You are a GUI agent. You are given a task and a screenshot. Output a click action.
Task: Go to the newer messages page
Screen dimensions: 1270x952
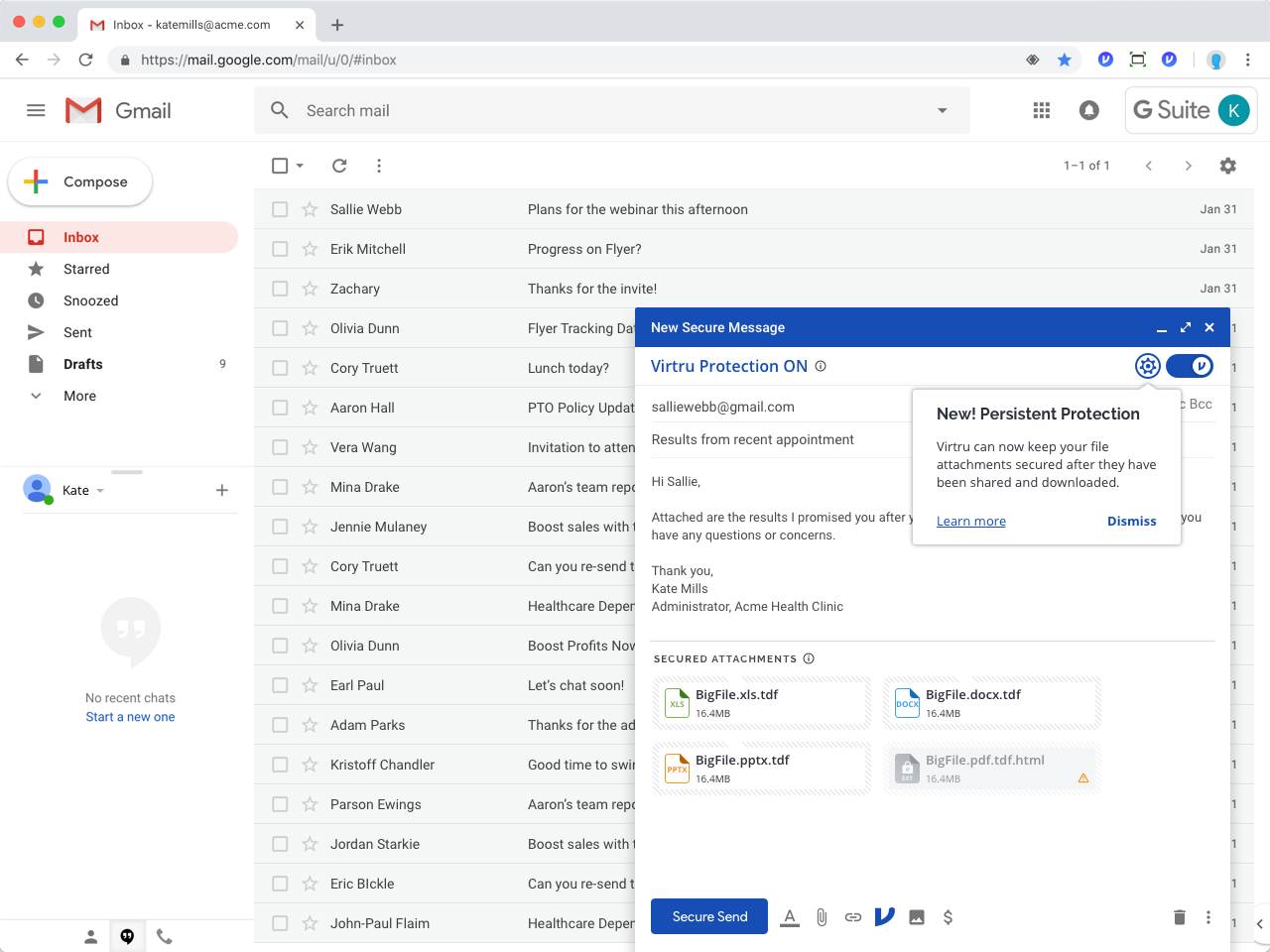(x=1149, y=166)
